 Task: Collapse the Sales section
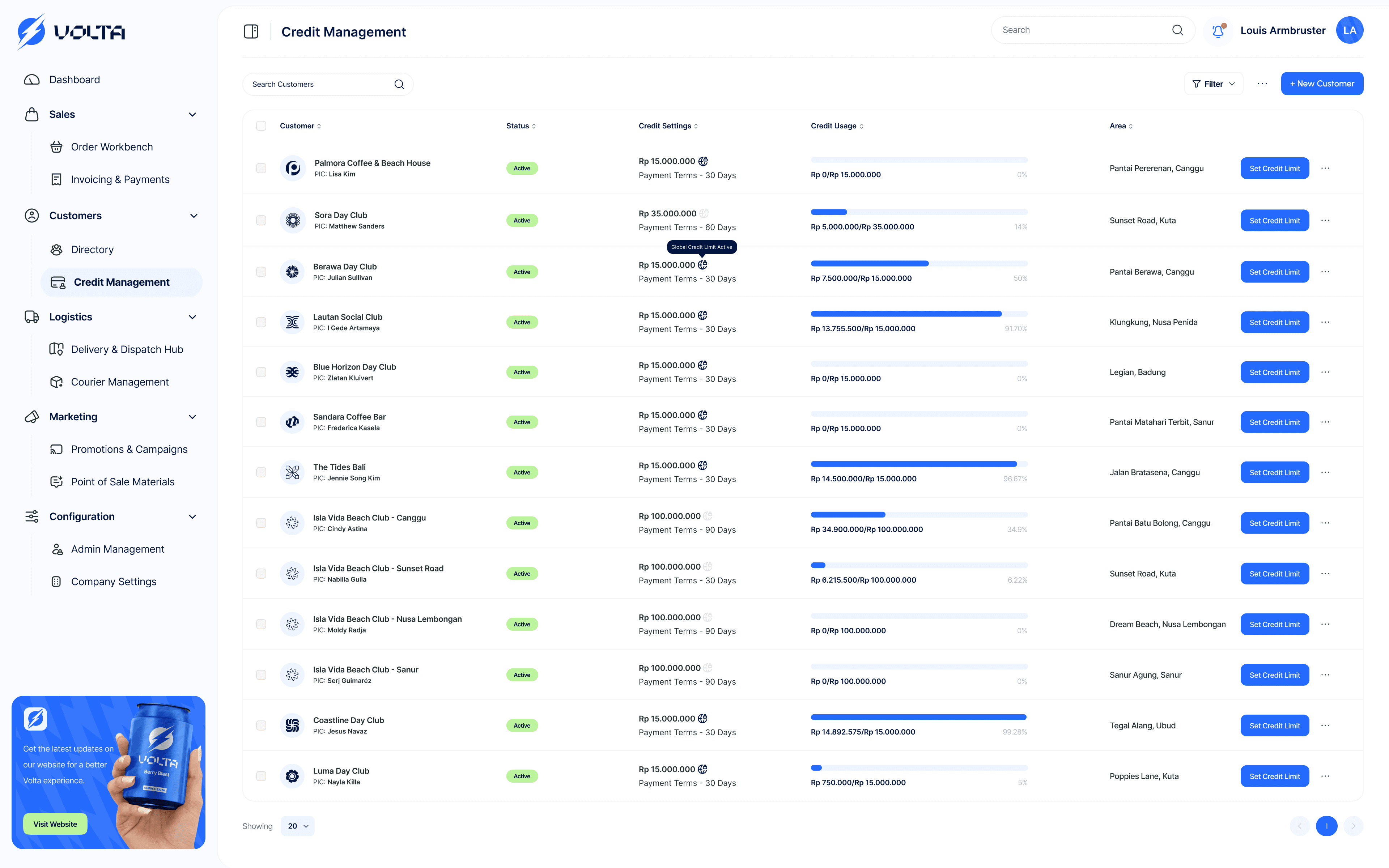pos(193,115)
